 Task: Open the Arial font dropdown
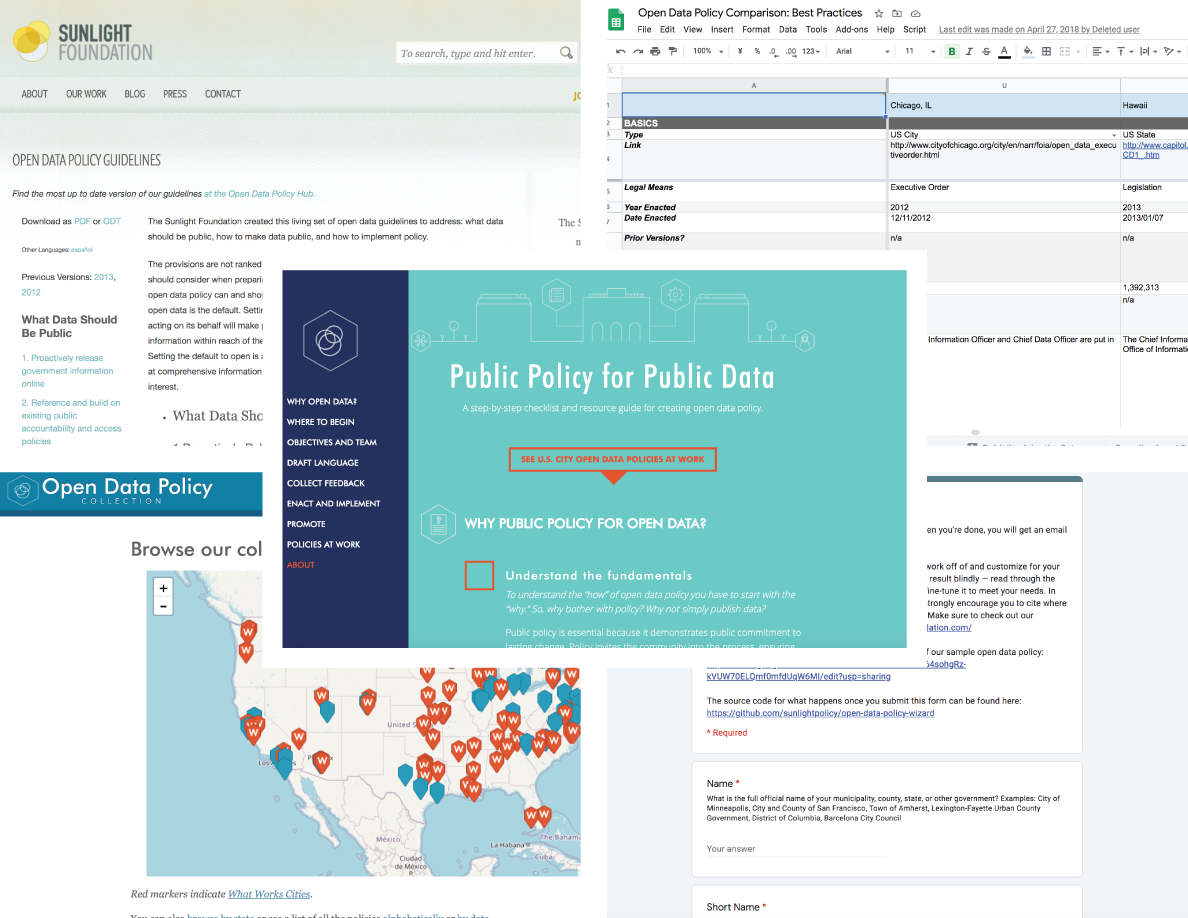[x=862, y=52]
